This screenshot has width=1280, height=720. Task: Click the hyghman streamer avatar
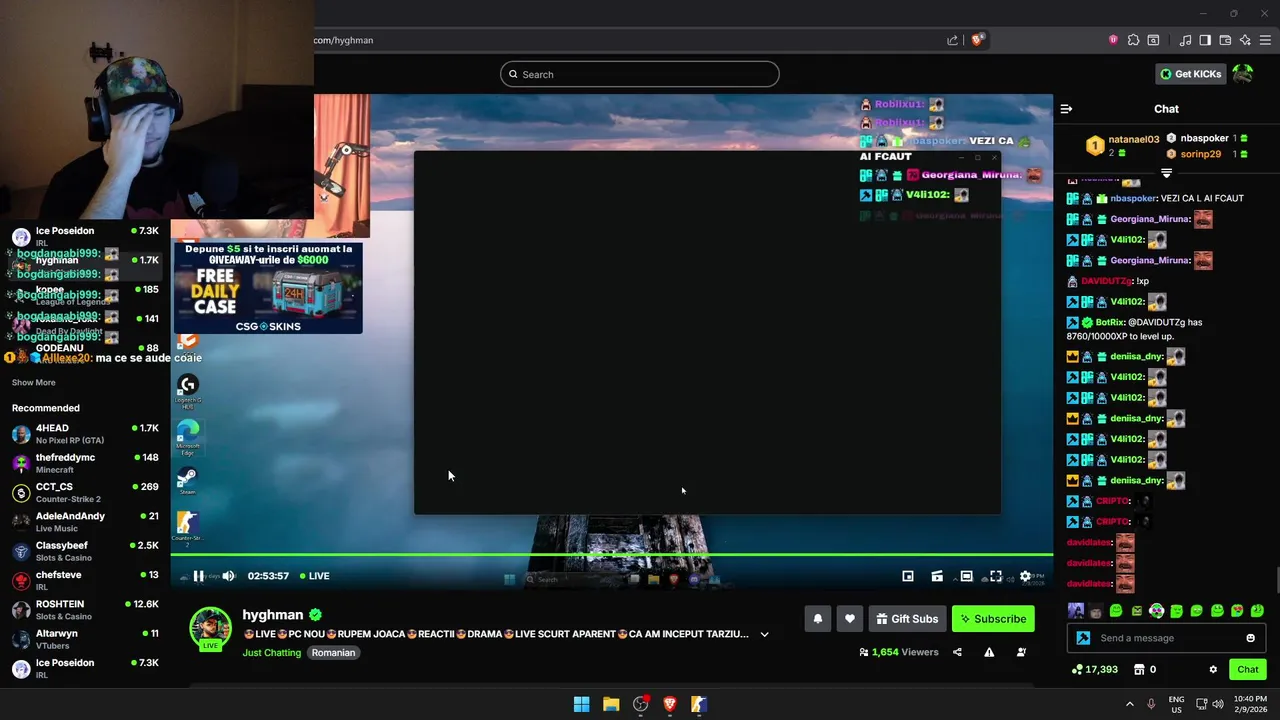[x=210, y=628]
